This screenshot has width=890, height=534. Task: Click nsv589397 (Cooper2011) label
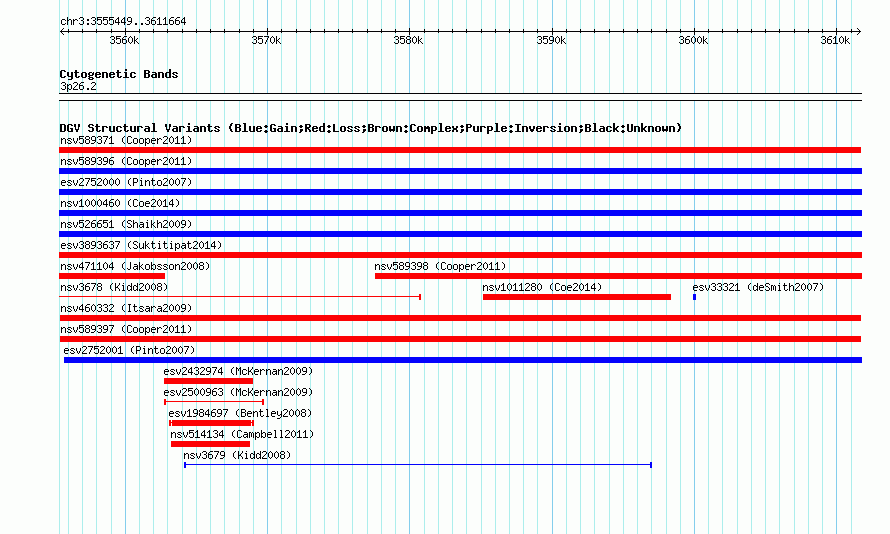126,329
